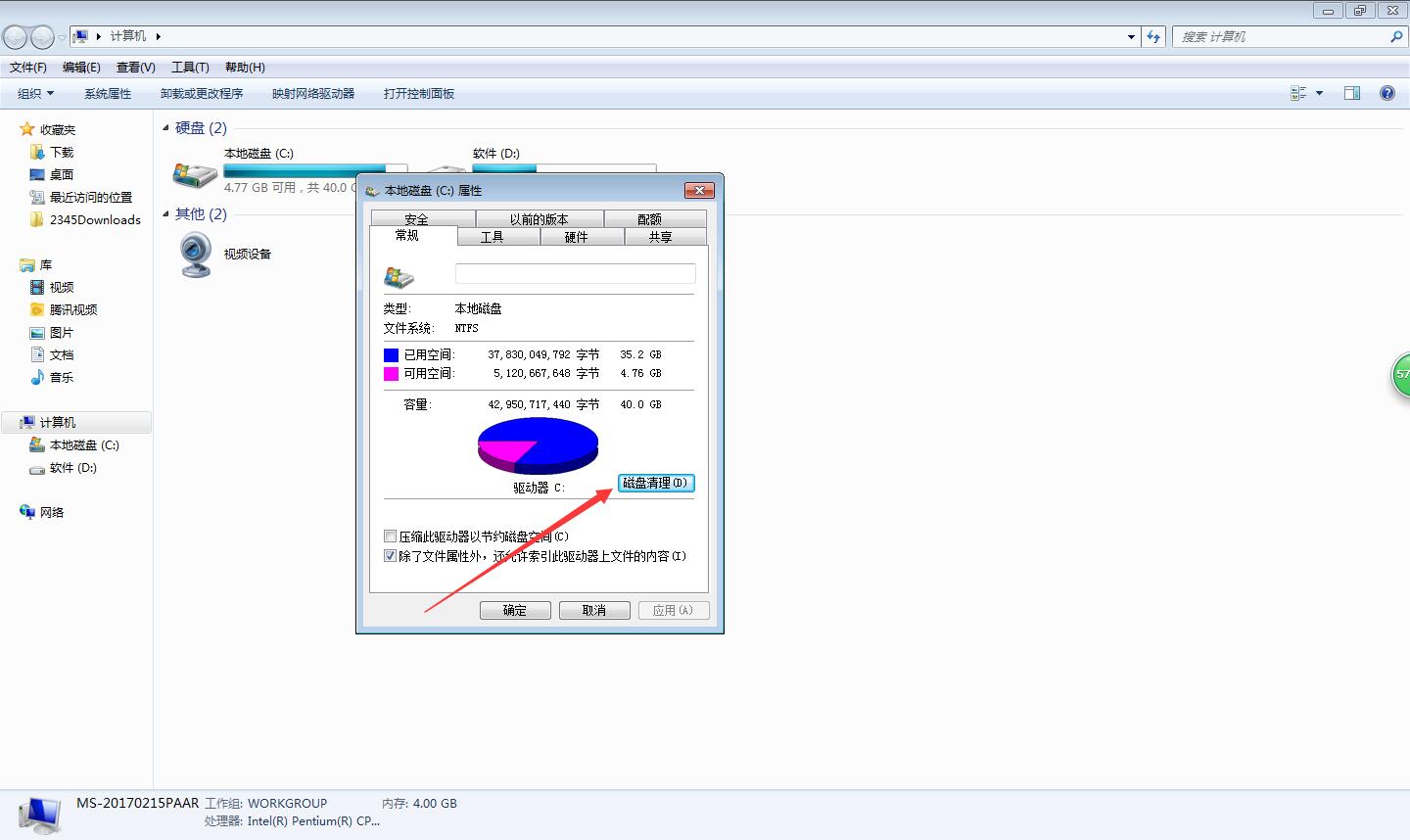Uncheck allow indexing files checkbox (索引)
This screenshot has width=1410, height=840.
pos(391,556)
